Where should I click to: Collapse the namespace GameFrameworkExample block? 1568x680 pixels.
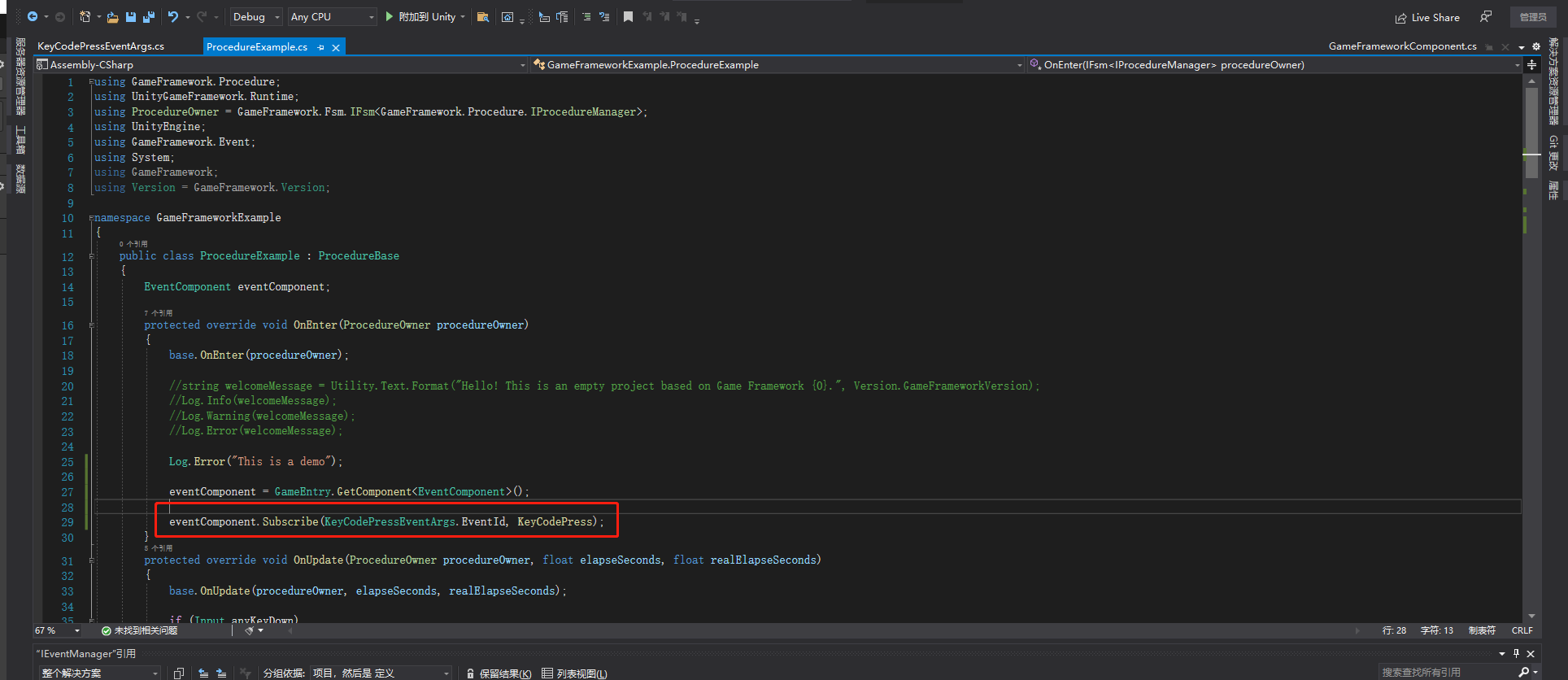point(91,218)
